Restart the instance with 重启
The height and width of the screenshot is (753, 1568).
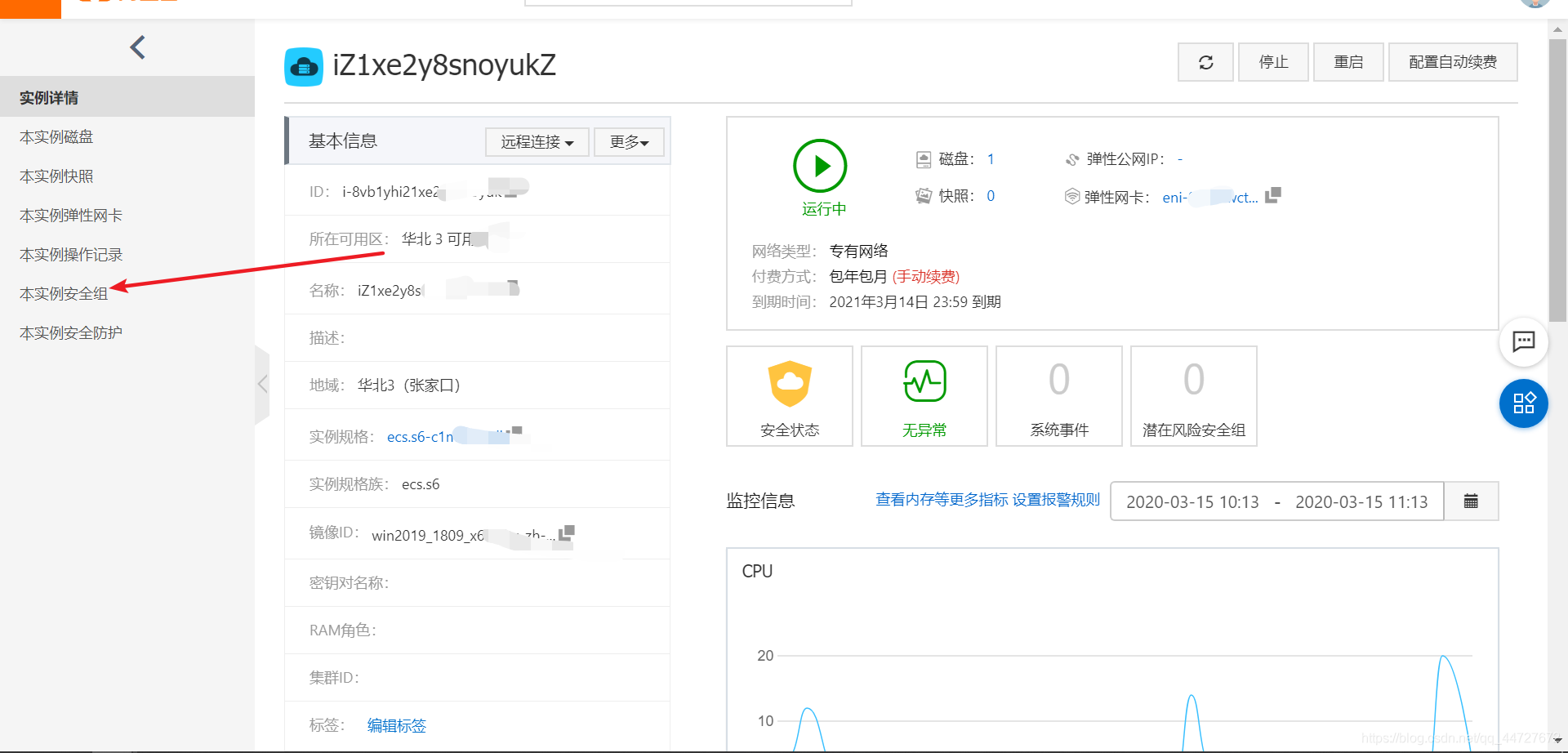pos(1348,62)
